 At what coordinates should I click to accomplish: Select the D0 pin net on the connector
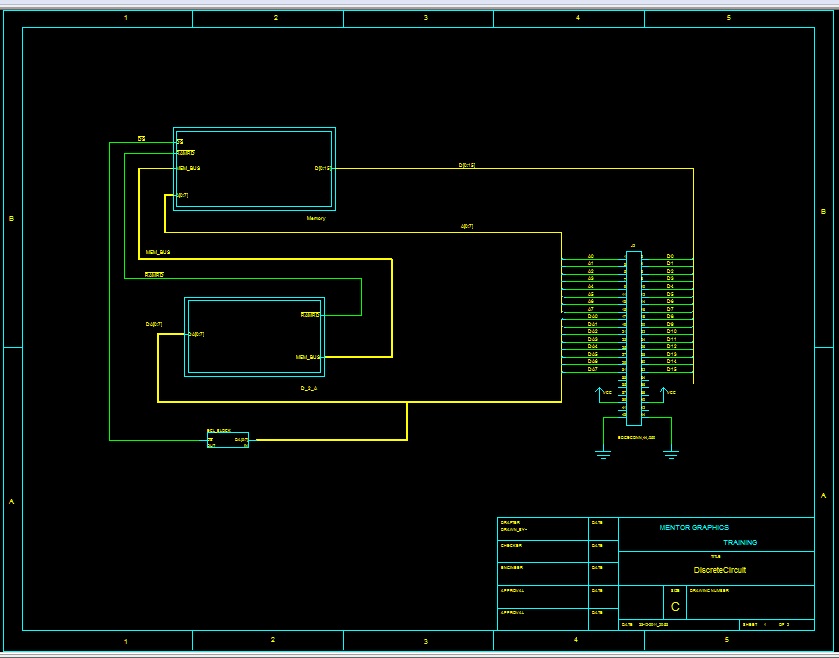pos(670,256)
